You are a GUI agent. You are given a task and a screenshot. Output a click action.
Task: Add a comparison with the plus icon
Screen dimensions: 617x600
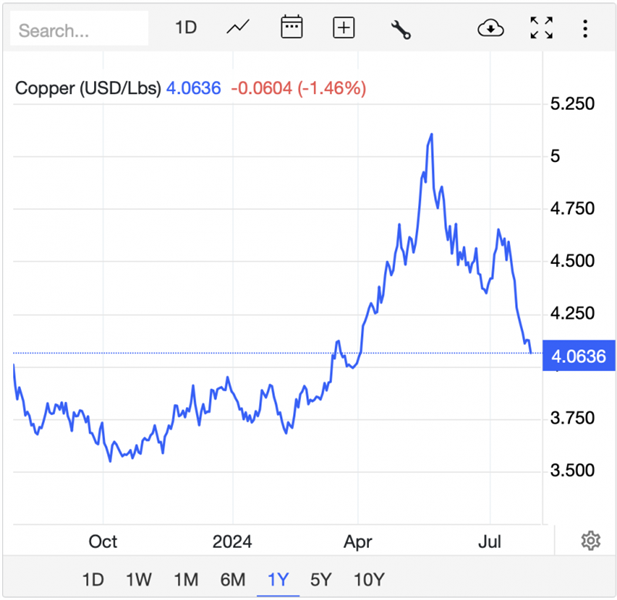344,28
